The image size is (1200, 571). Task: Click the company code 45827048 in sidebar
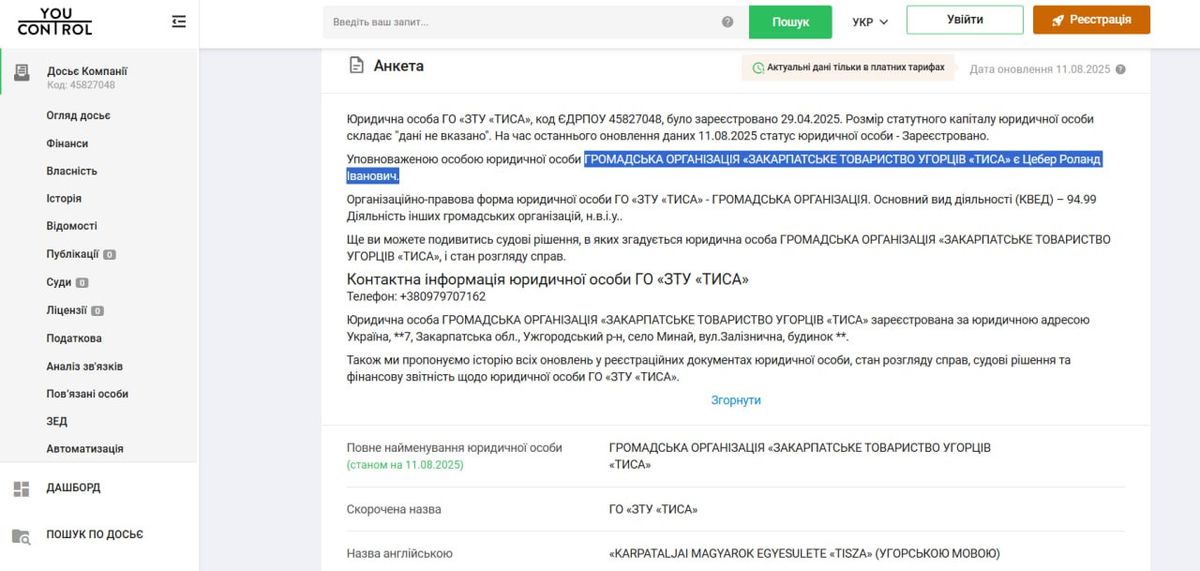[81, 86]
